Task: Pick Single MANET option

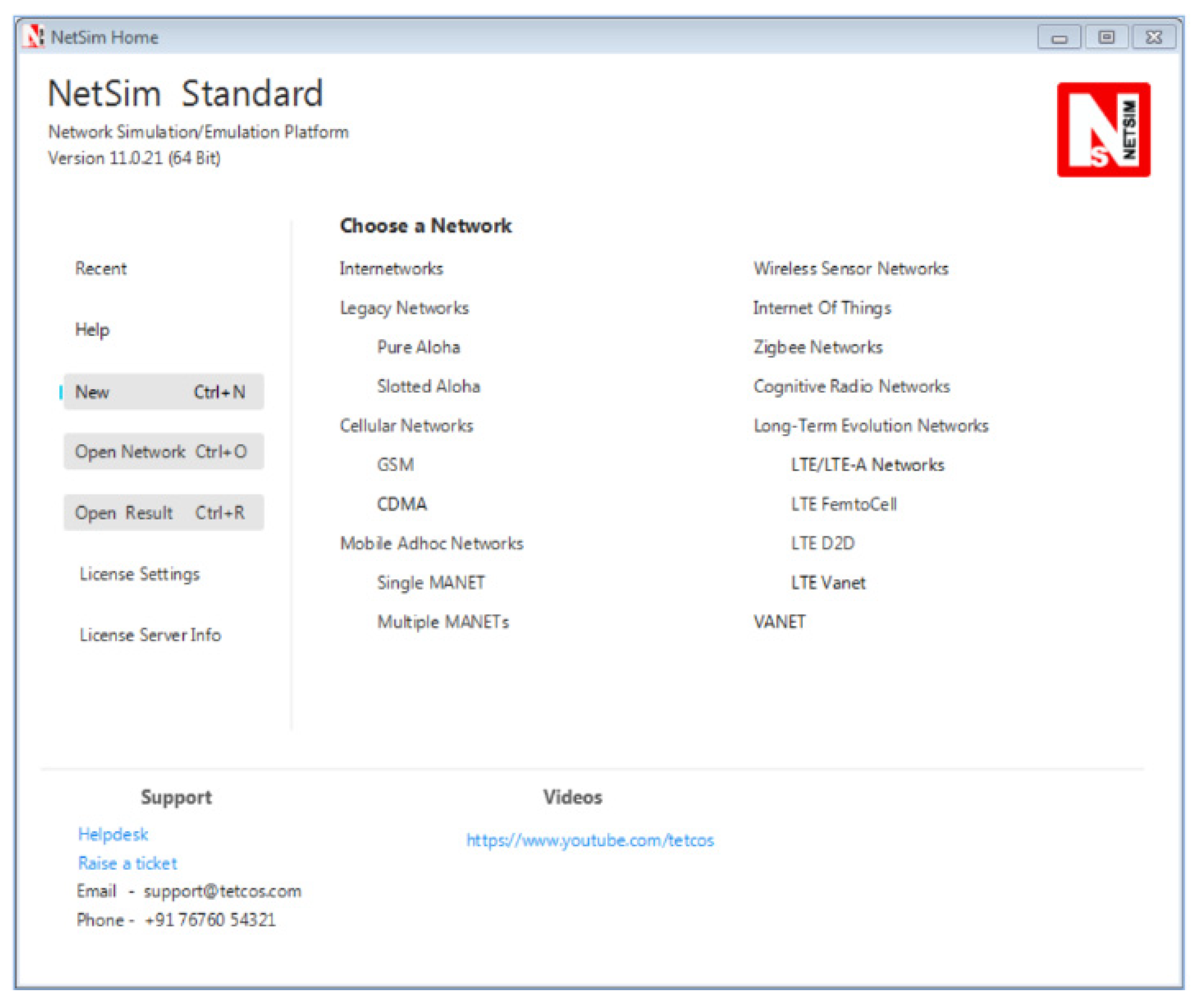Action: point(431,582)
